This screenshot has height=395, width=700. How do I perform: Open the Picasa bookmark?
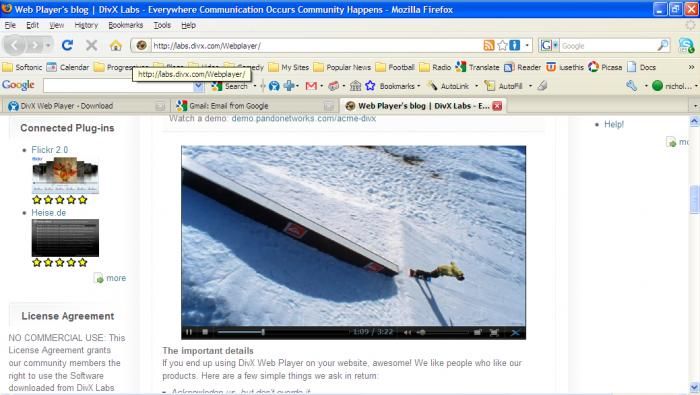coord(605,67)
